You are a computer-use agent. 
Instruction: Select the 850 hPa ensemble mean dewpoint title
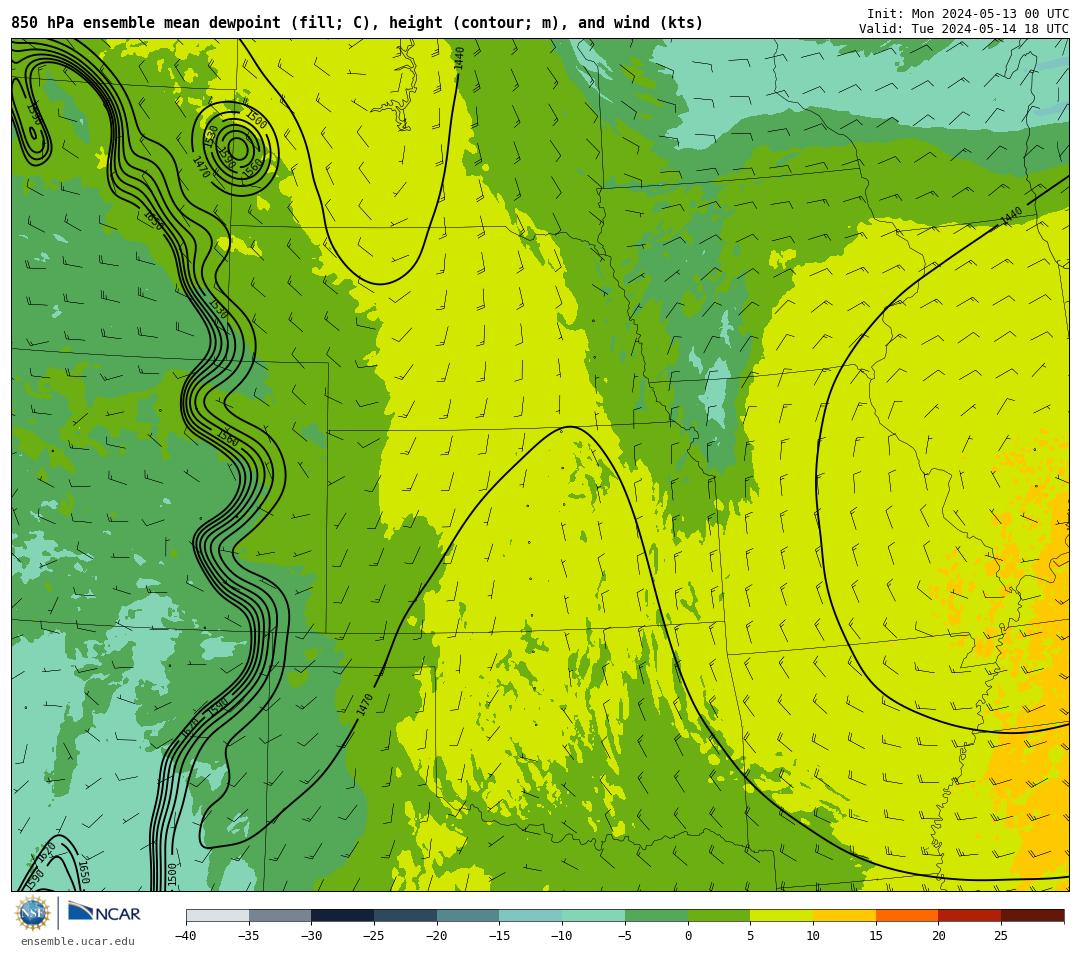(357, 23)
